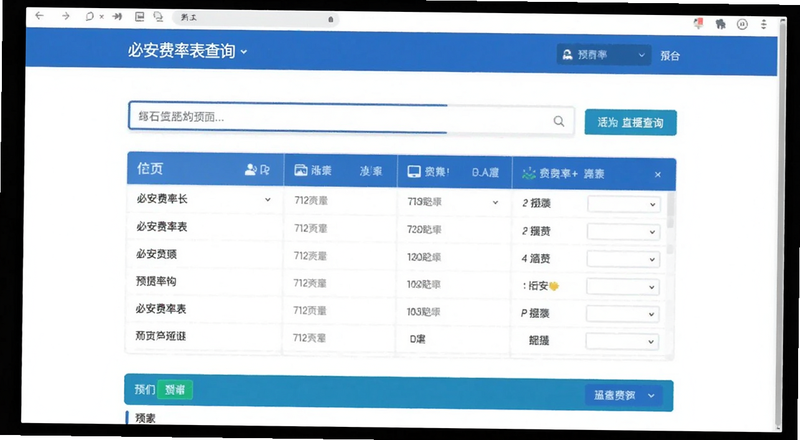Open the 预费率 dropdown in top bar

[x=604, y=55]
